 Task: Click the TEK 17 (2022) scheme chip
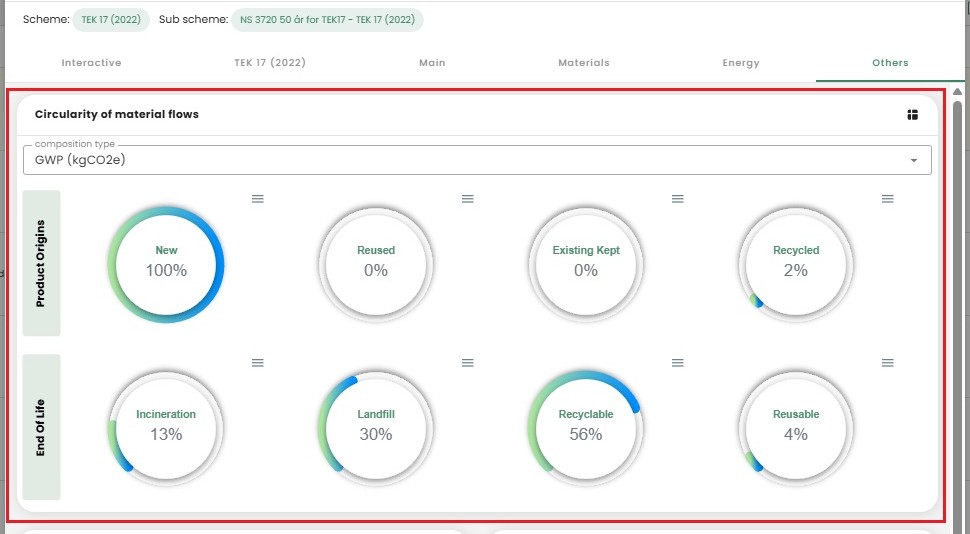click(x=111, y=20)
